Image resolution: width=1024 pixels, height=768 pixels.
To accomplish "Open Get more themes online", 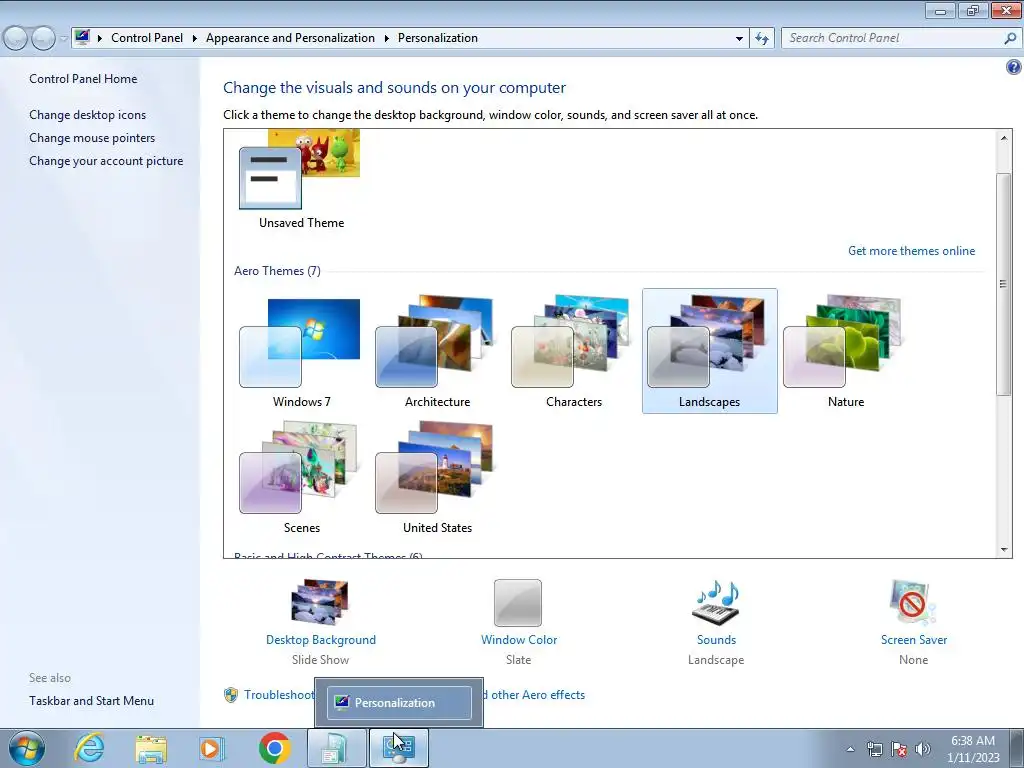I will 911,251.
